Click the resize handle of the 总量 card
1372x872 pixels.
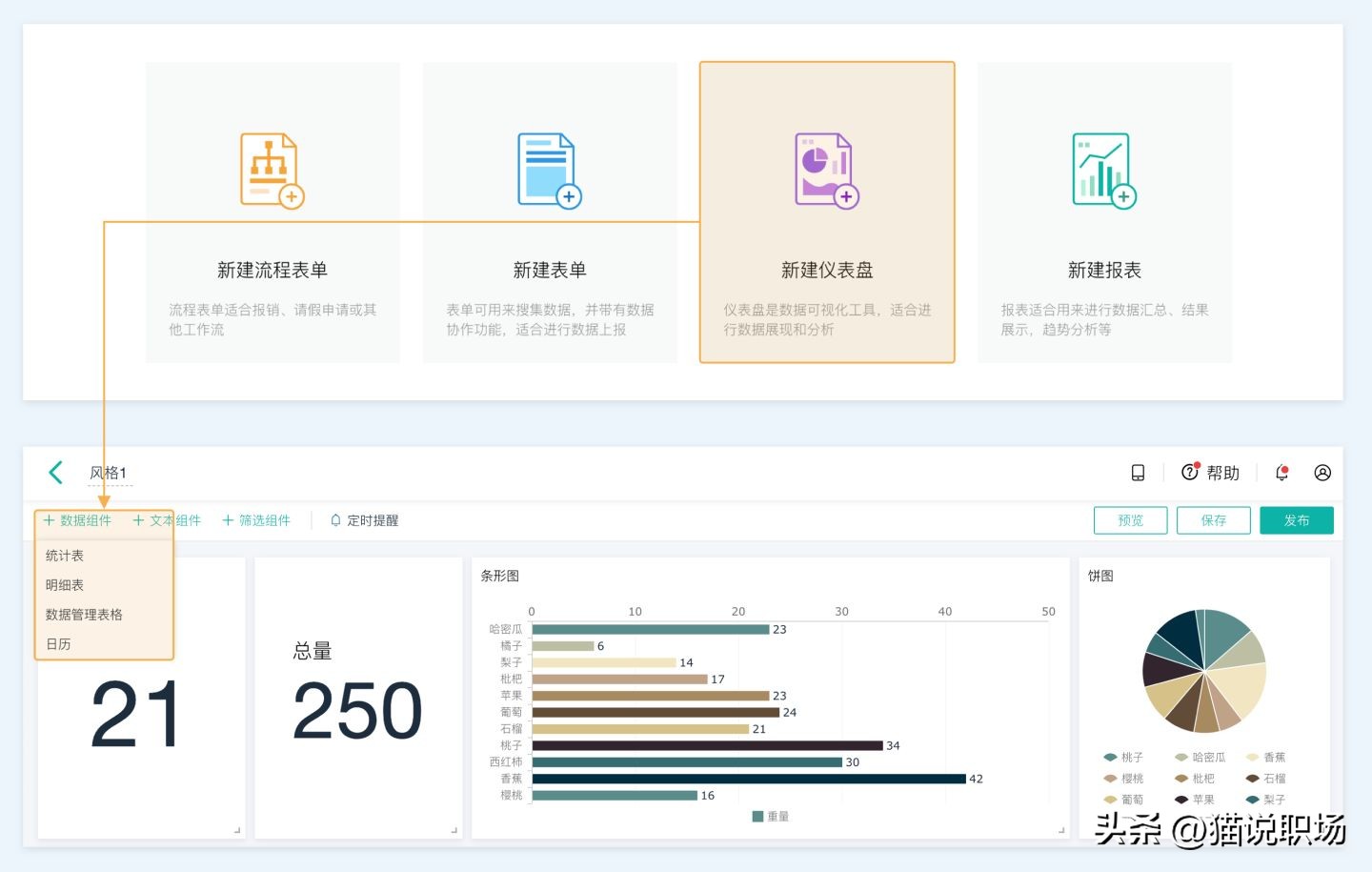454,831
